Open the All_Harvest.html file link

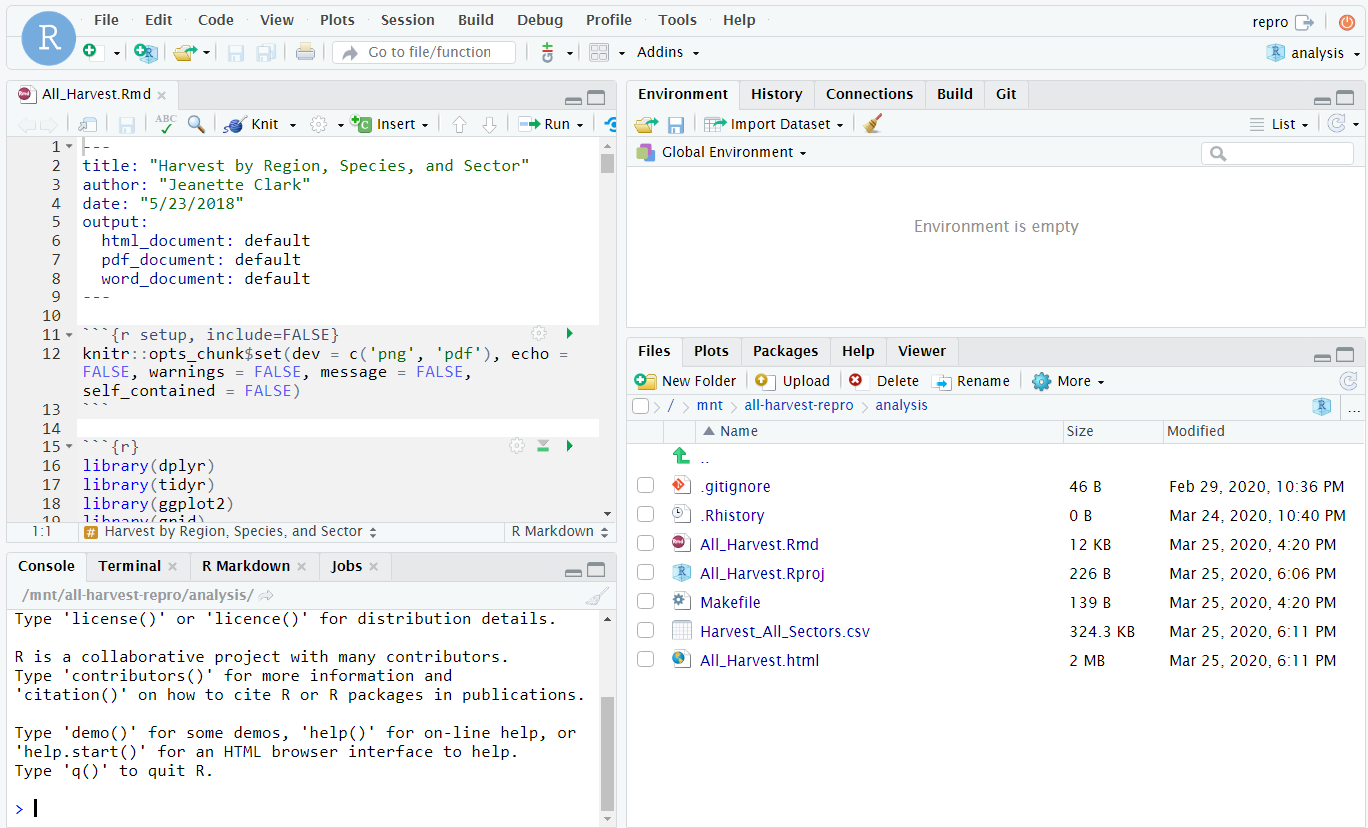click(x=759, y=660)
